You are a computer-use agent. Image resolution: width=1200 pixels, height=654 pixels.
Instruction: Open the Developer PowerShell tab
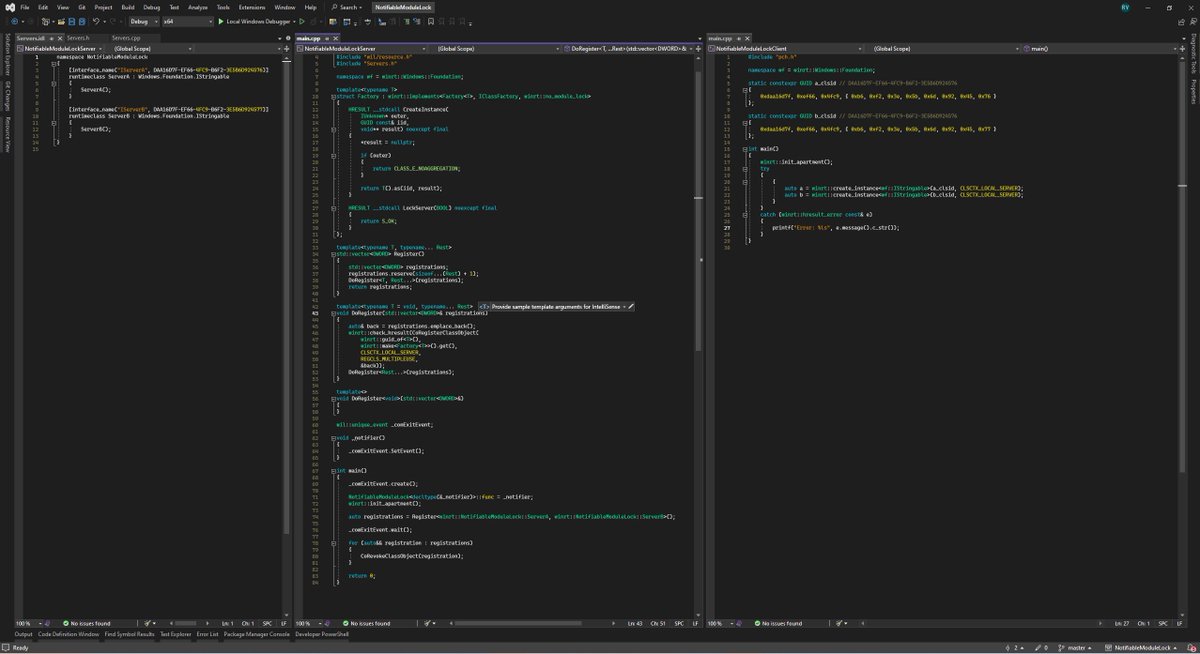pos(322,634)
